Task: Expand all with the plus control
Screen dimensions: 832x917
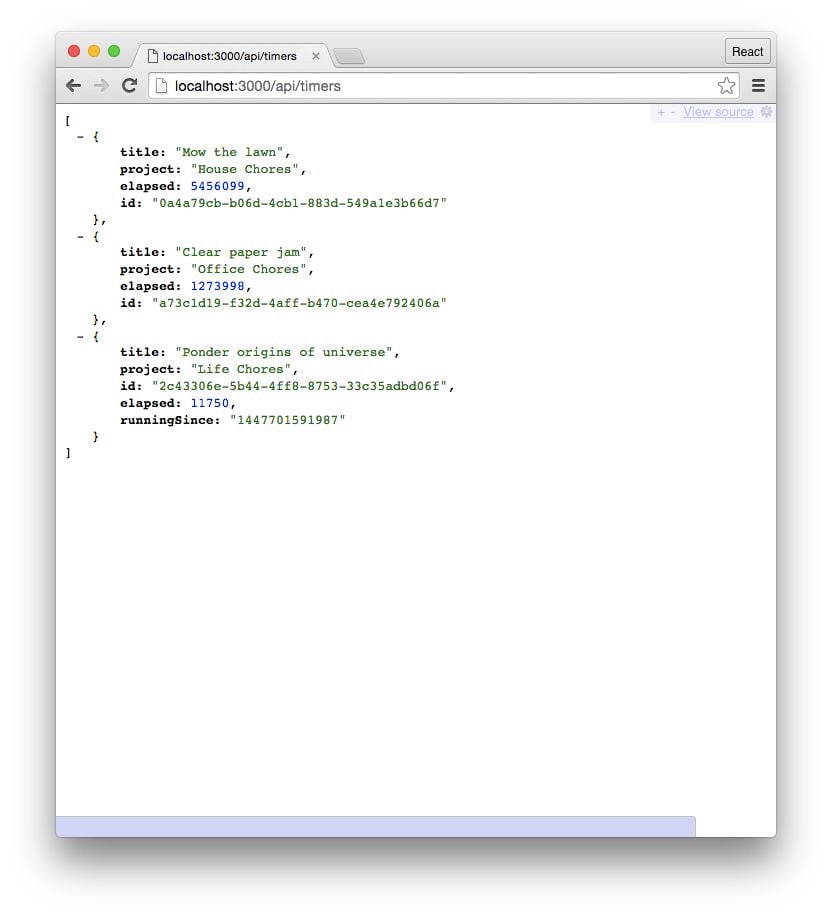Action: pos(661,112)
